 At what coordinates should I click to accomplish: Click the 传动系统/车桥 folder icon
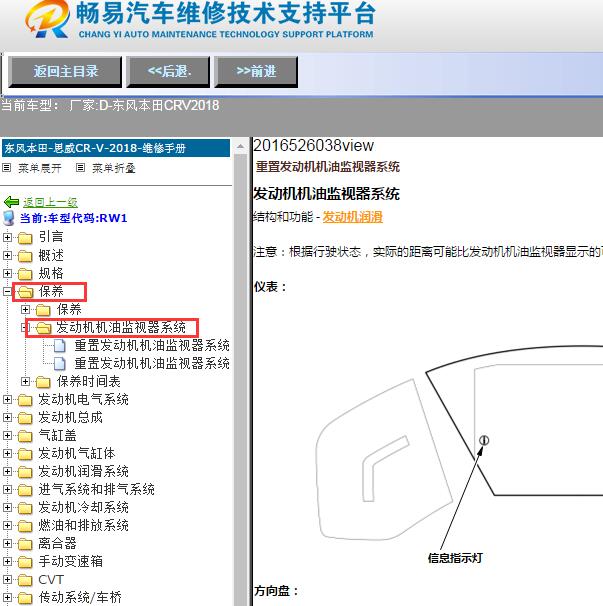point(26,598)
